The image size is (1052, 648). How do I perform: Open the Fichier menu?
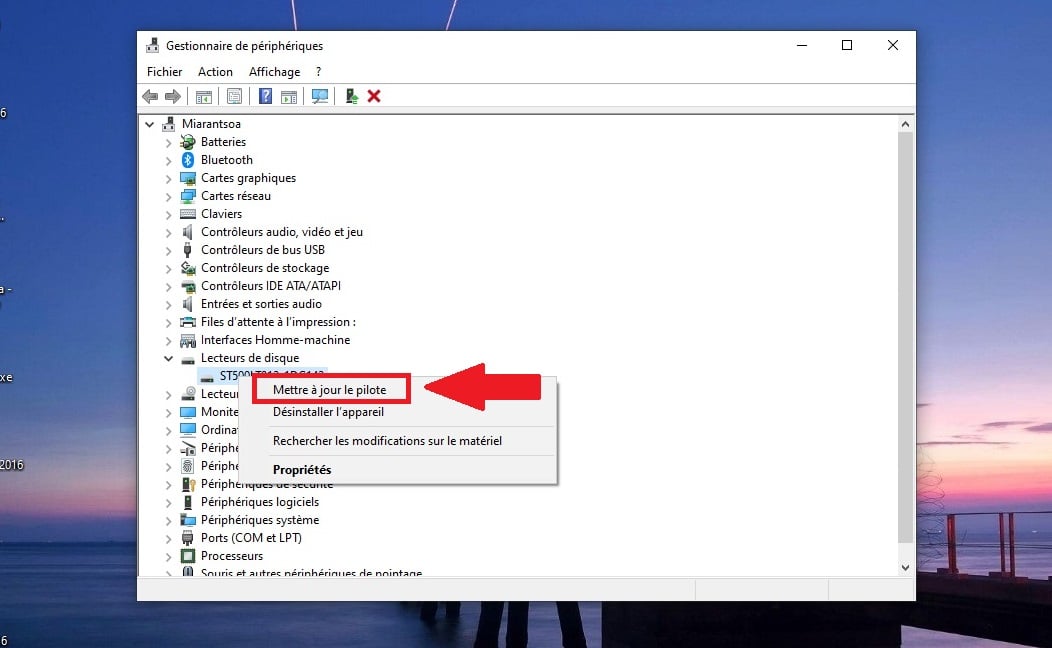(164, 71)
